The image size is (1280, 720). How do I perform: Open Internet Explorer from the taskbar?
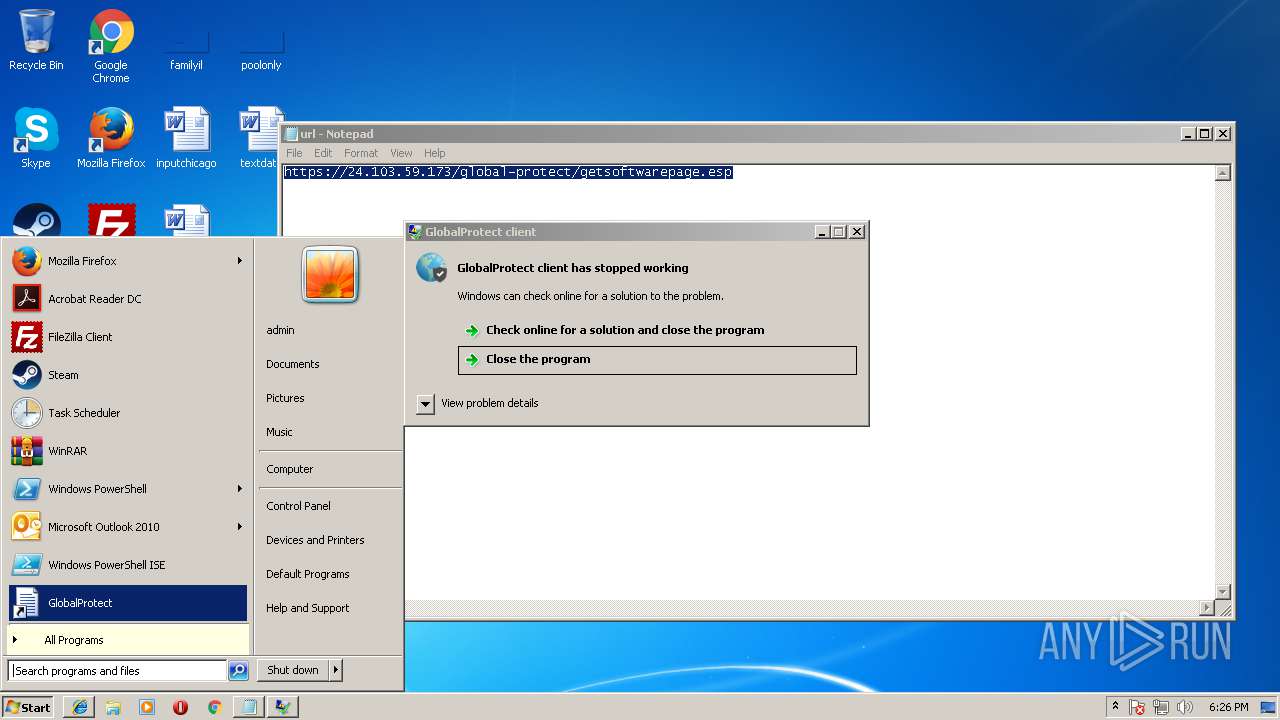pos(79,707)
